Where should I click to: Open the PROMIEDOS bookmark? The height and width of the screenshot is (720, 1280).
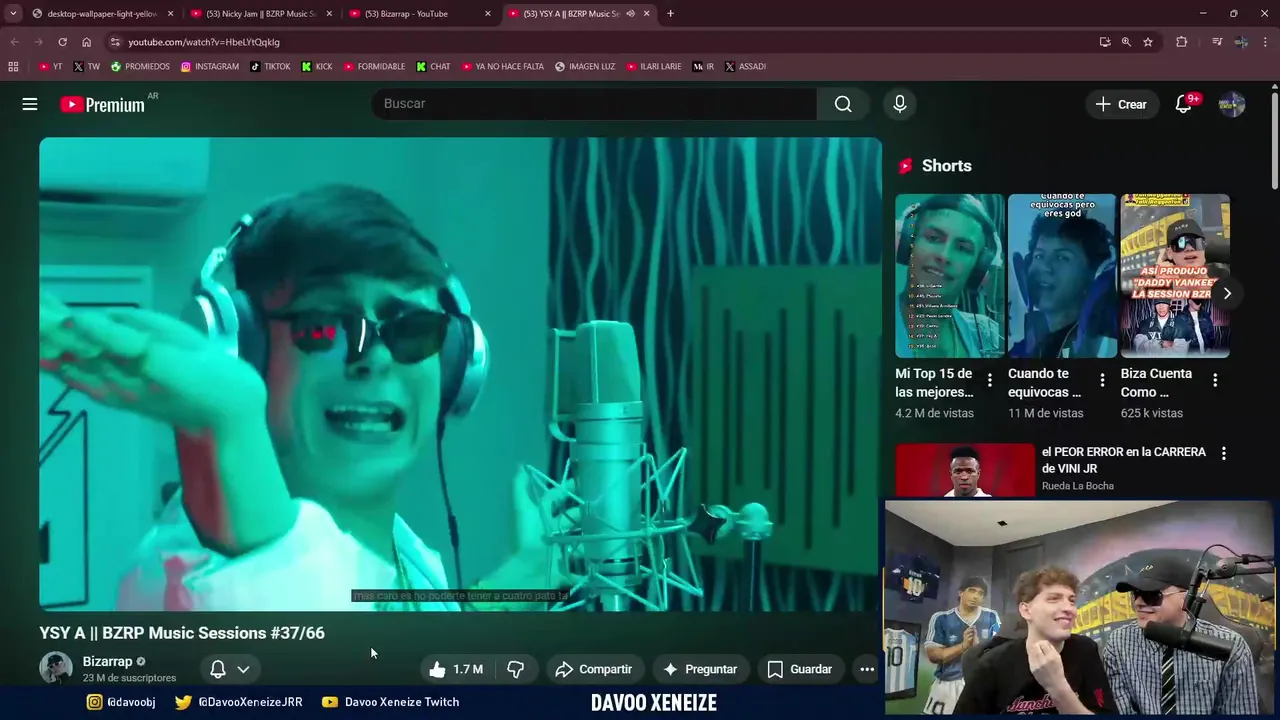[x=140, y=67]
